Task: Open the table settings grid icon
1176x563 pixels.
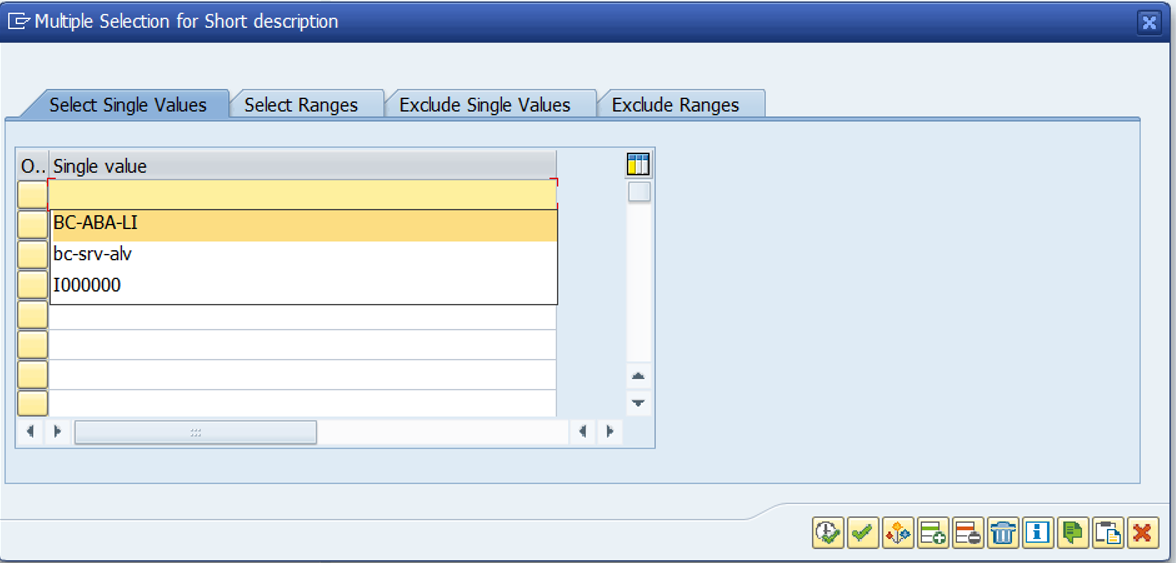Action: pyautogui.click(x=638, y=163)
